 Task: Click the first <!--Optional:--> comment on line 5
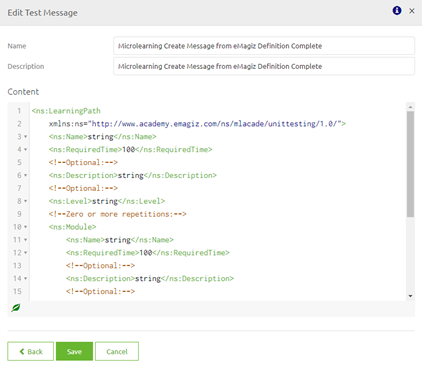click(x=83, y=163)
